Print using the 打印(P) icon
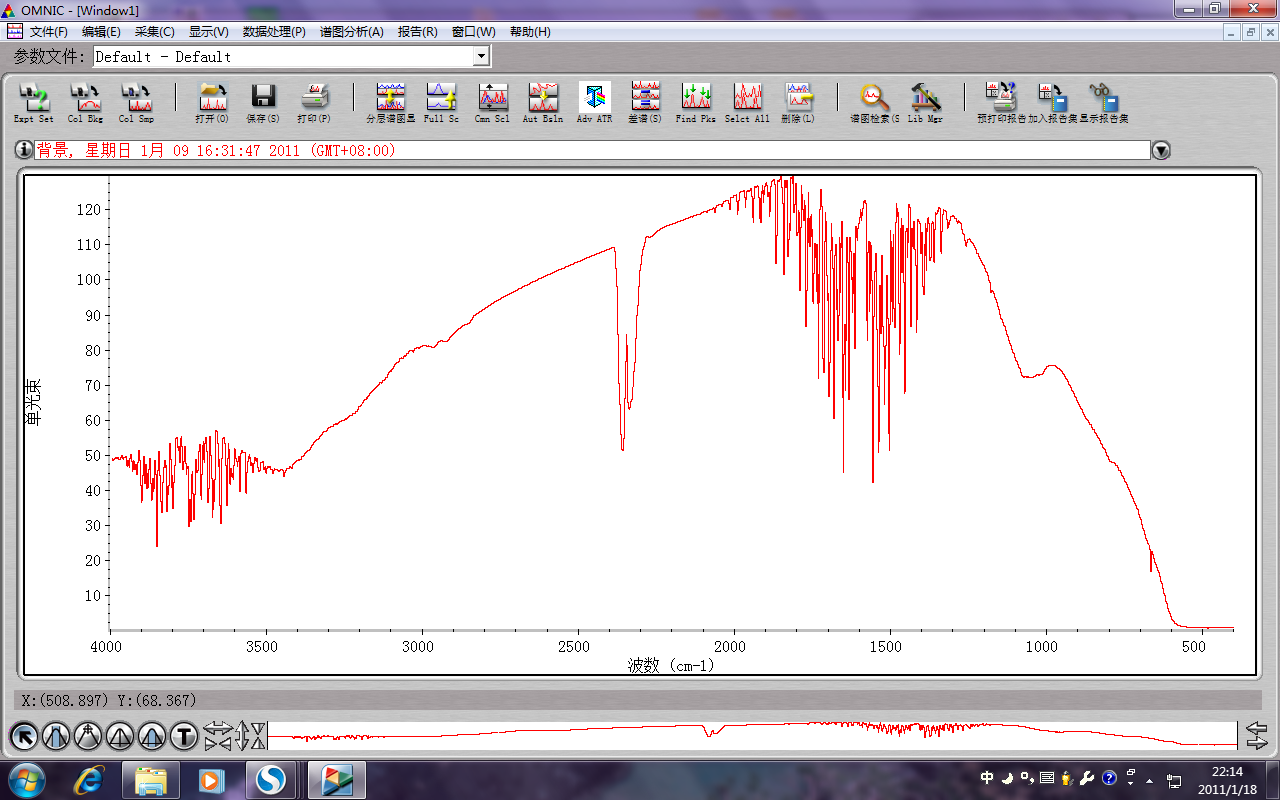The width and height of the screenshot is (1280, 800). point(314,103)
